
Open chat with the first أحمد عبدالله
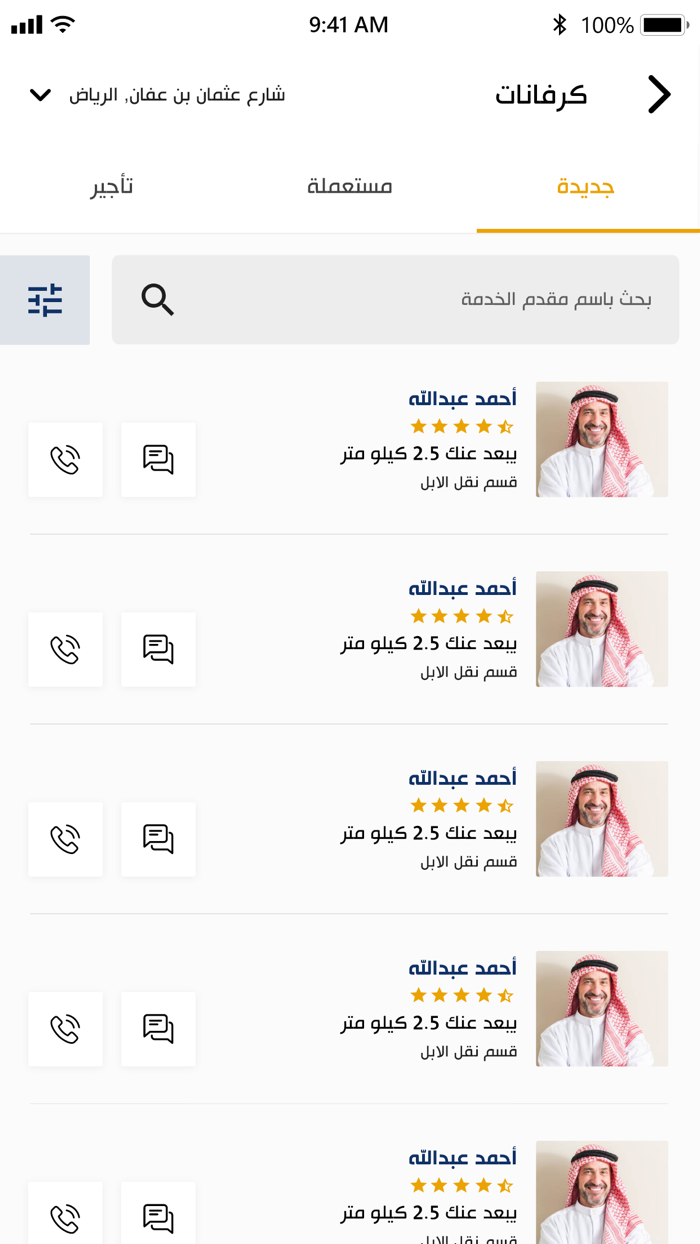(x=158, y=459)
